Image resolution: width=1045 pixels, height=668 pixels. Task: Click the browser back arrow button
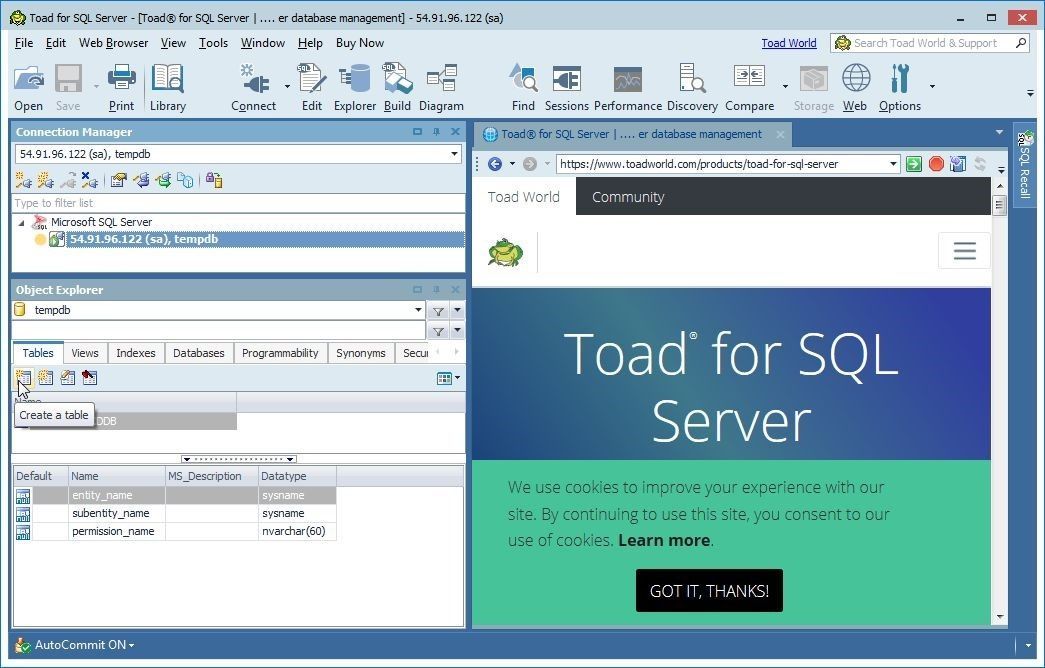coord(495,163)
